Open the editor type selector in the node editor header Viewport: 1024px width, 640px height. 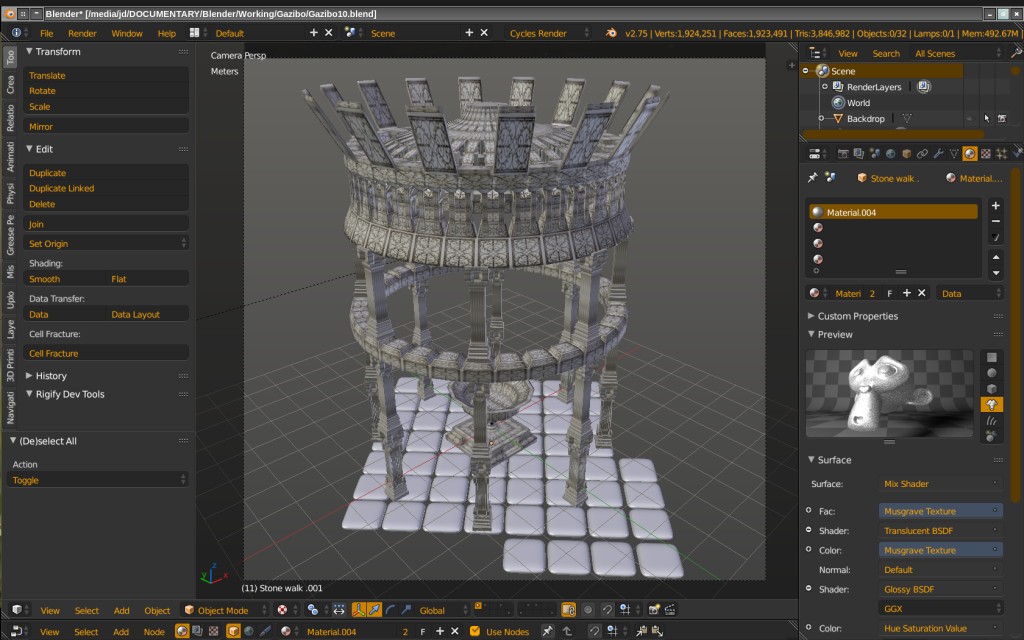coord(16,631)
